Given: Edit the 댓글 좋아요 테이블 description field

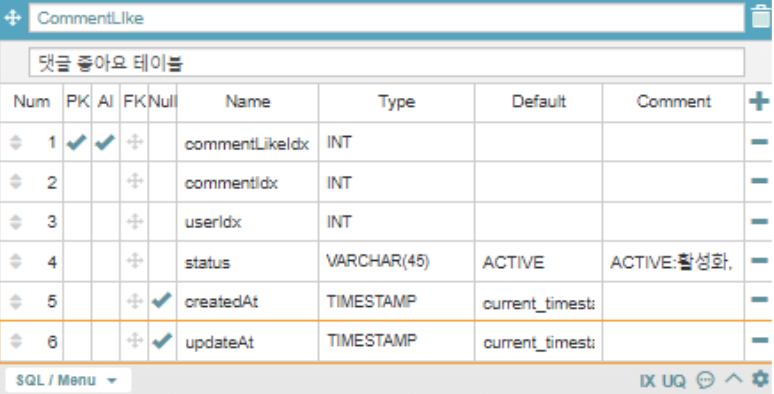Looking at the screenshot, I should point(387,62).
